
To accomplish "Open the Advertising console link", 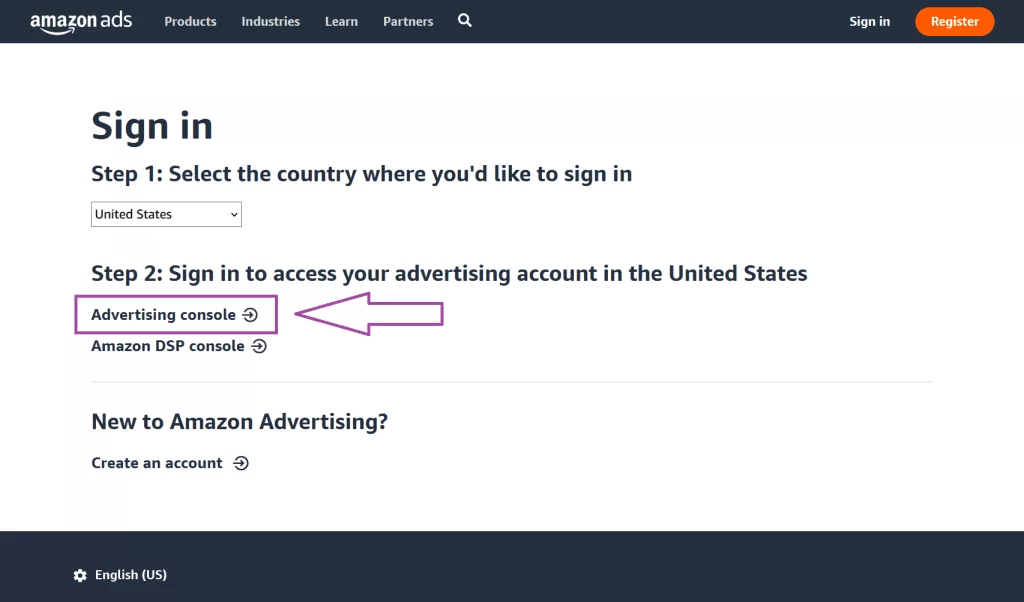I will [163, 315].
